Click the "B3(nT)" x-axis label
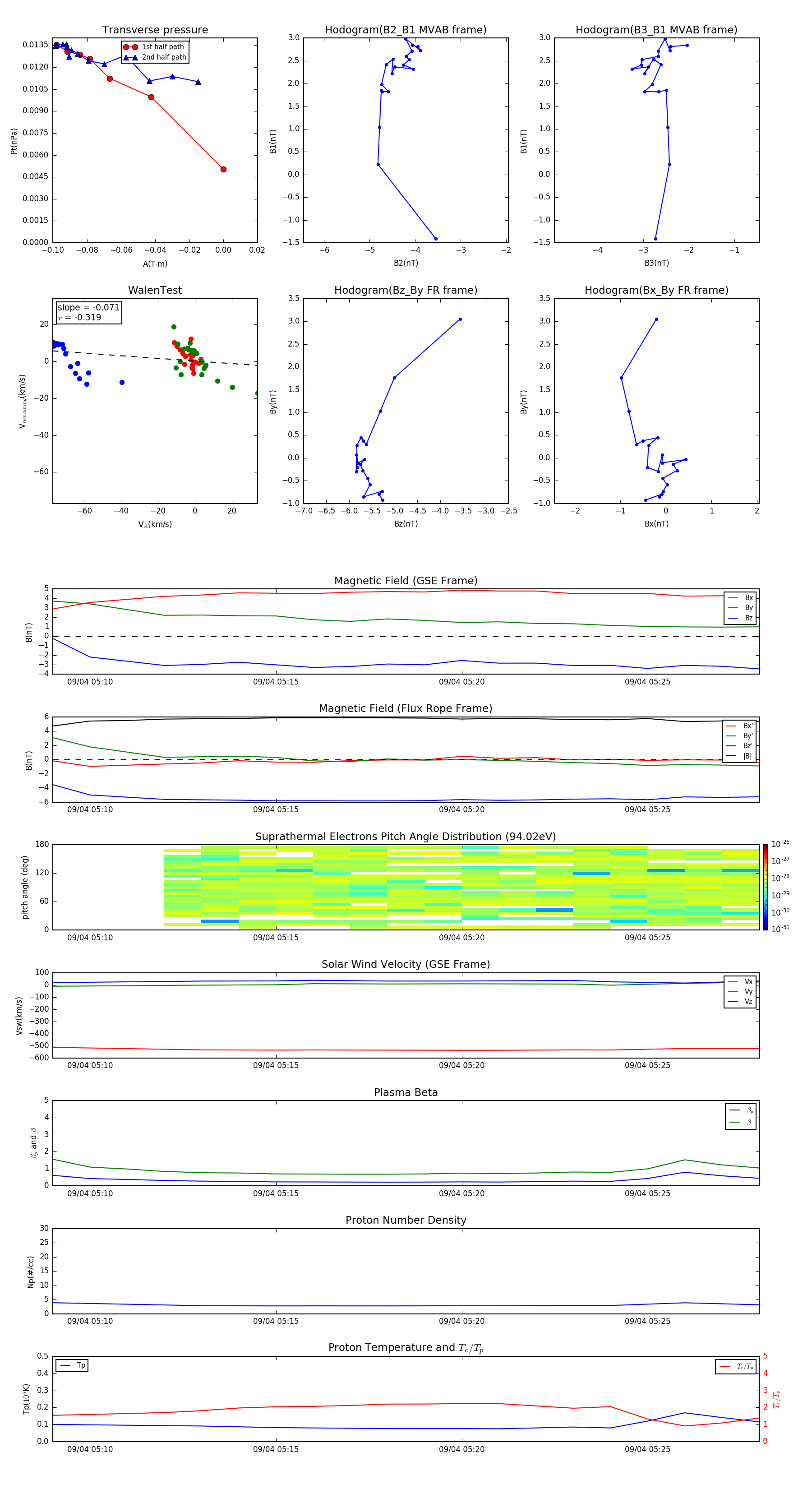 coord(656,263)
